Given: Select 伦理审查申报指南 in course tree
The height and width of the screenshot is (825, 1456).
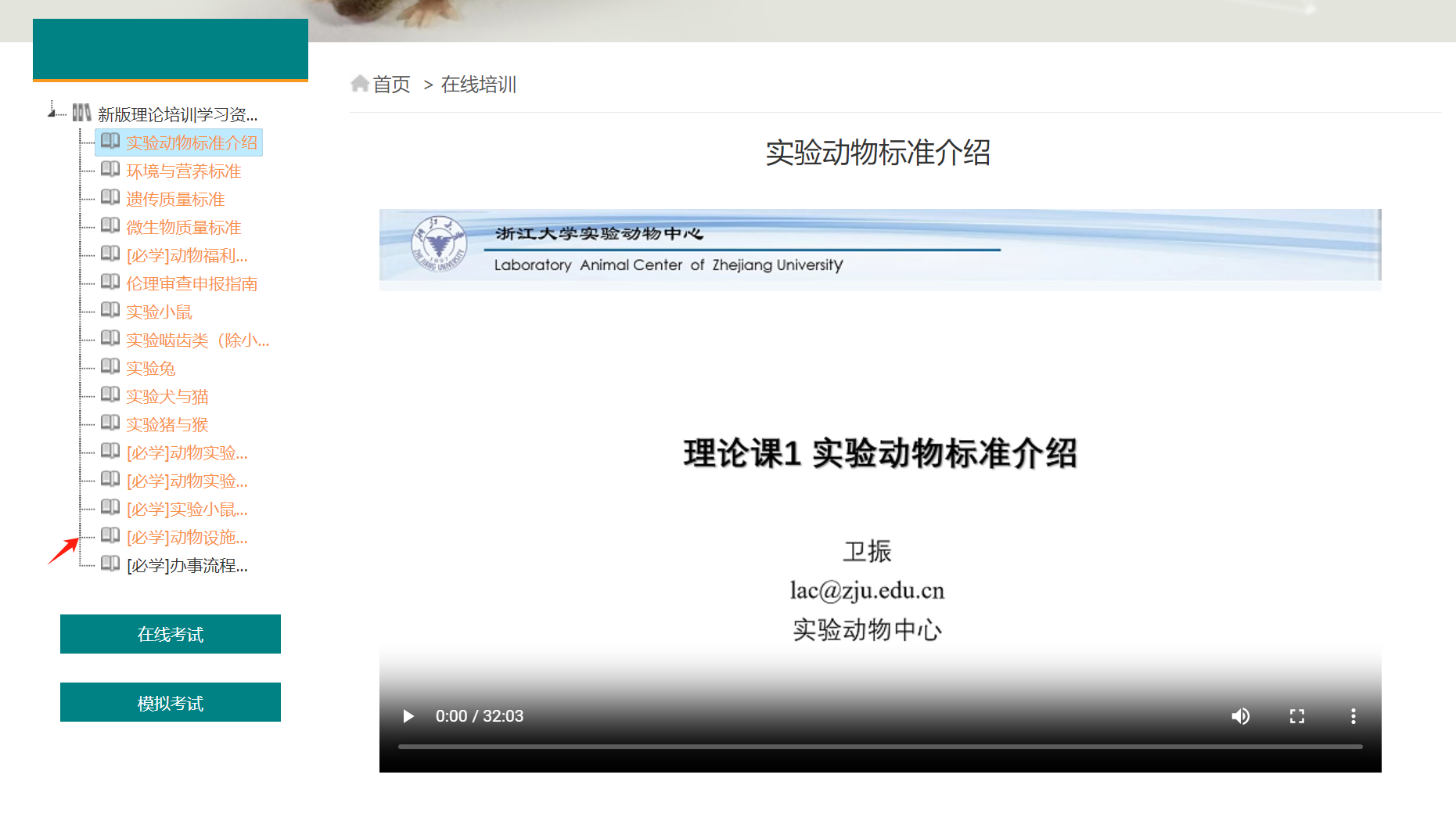Looking at the screenshot, I should (x=192, y=284).
